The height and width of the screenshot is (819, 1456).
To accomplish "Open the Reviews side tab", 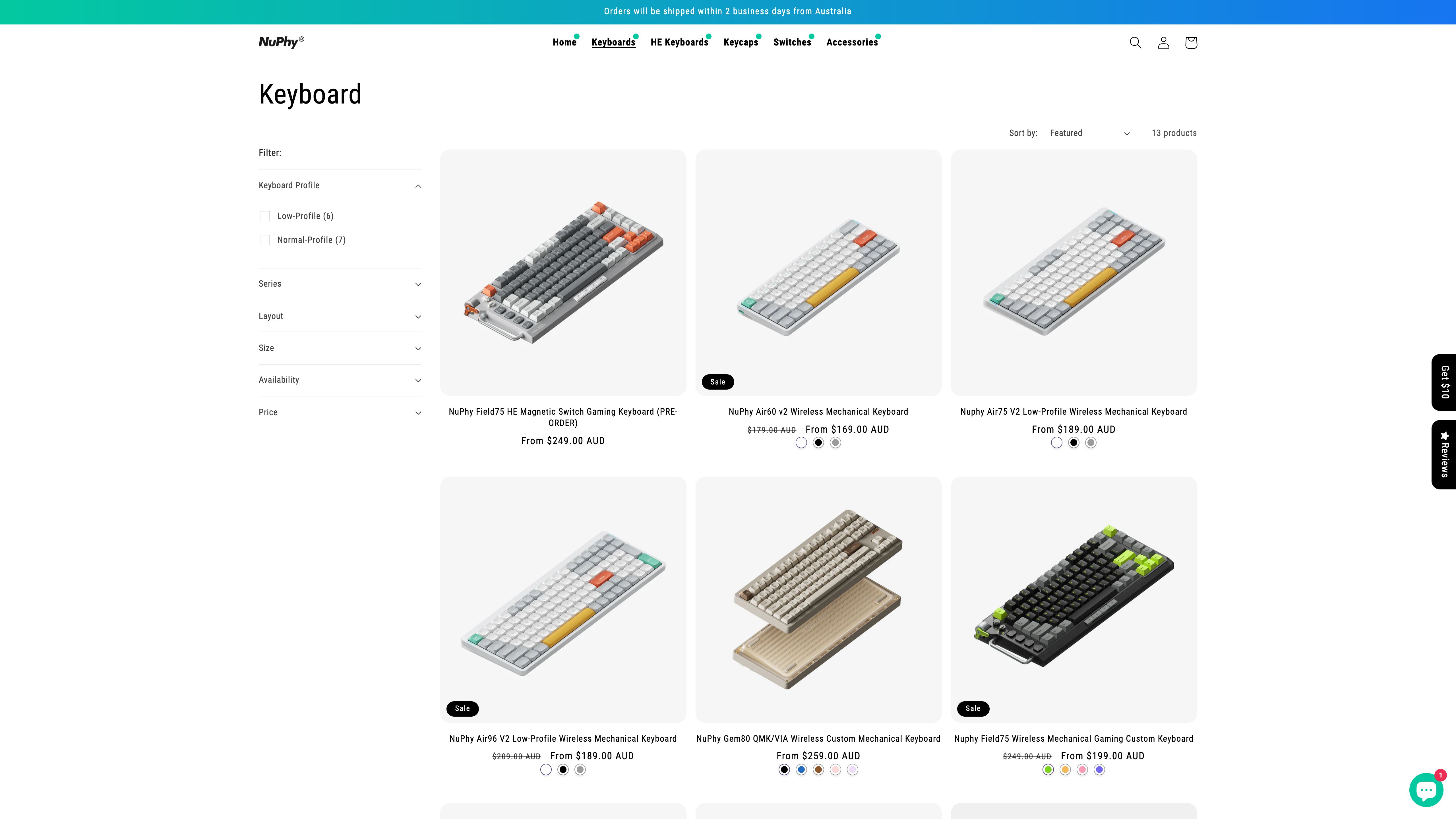I will [1444, 454].
